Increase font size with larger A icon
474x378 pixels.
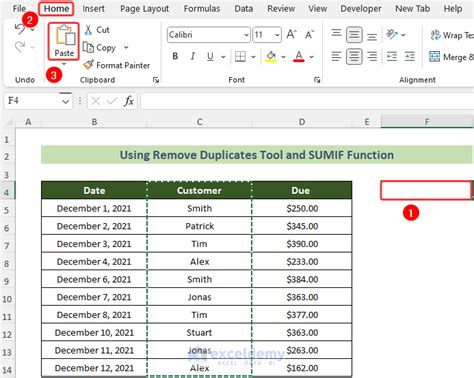point(291,34)
